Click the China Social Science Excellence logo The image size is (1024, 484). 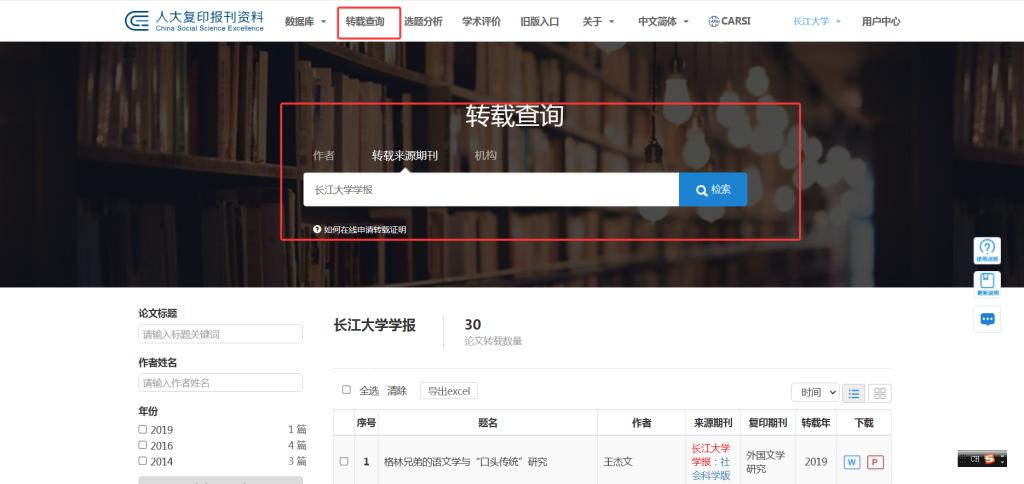click(x=194, y=21)
